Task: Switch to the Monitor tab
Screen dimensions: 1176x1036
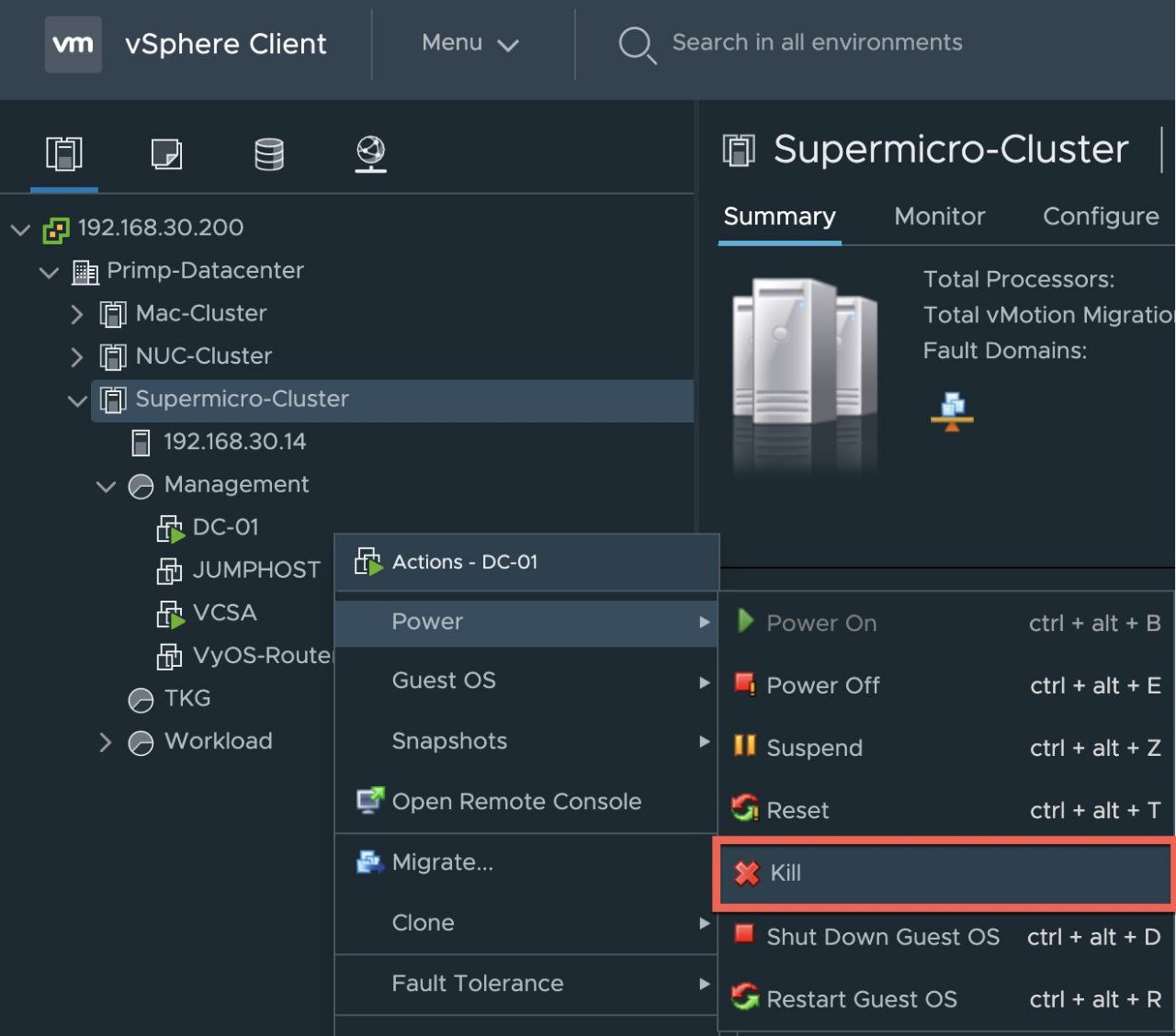Action: point(939,217)
